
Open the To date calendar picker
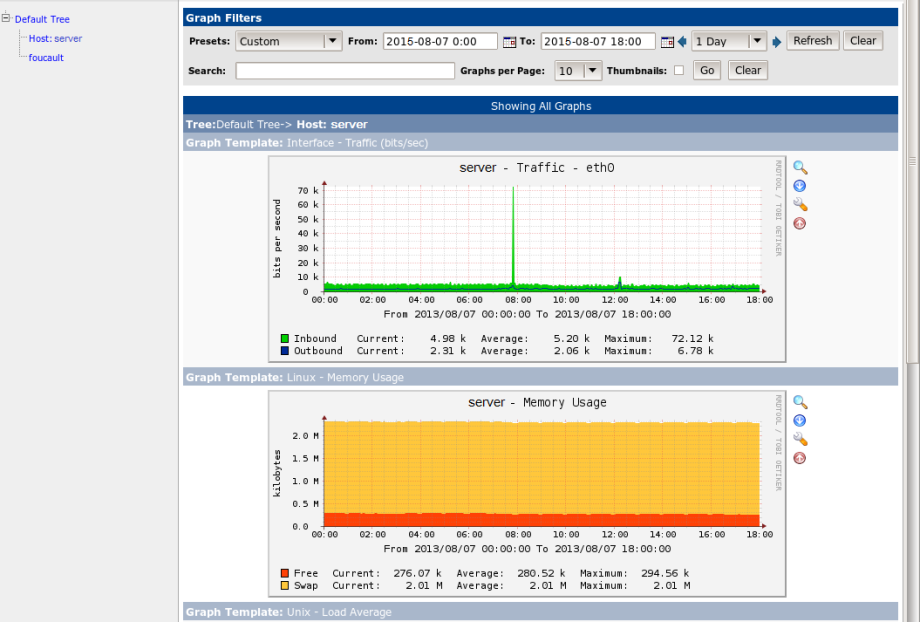(x=667, y=42)
